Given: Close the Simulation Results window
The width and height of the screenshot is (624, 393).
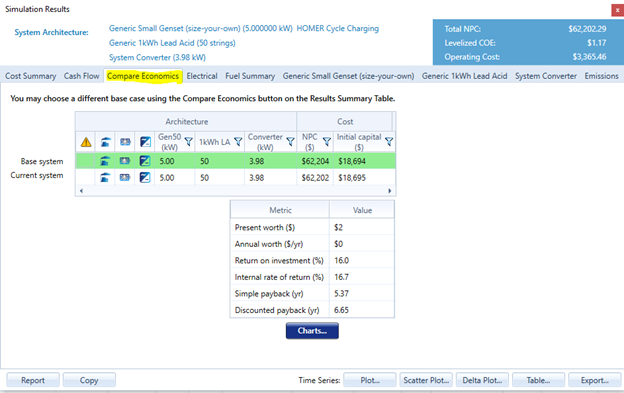Looking at the screenshot, I should [618, 10].
